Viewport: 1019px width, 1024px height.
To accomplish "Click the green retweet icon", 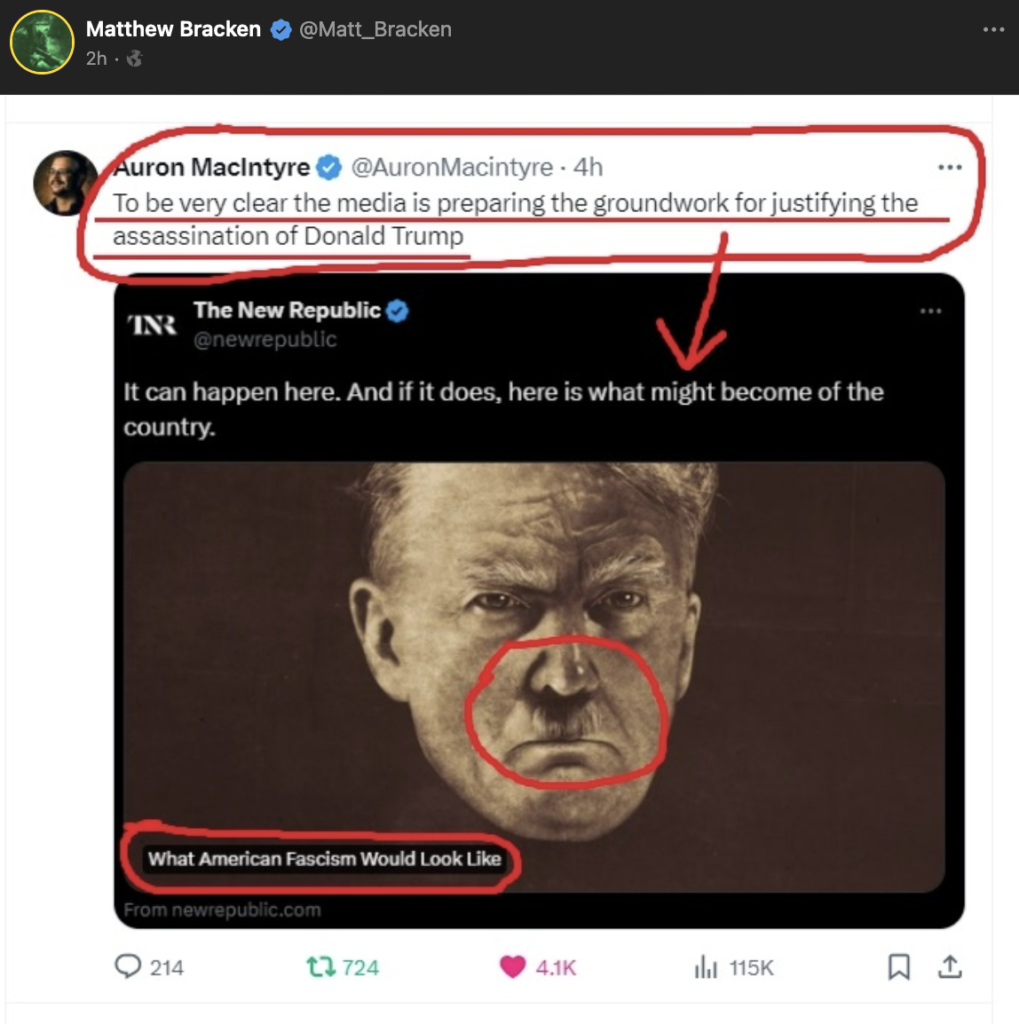I will click(x=319, y=967).
